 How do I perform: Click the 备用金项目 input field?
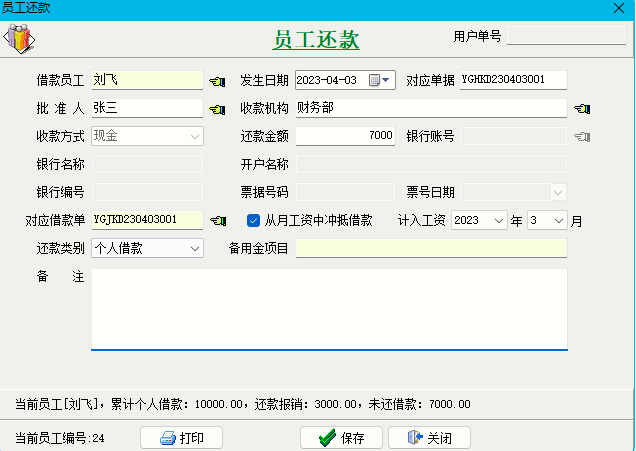click(431, 248)
